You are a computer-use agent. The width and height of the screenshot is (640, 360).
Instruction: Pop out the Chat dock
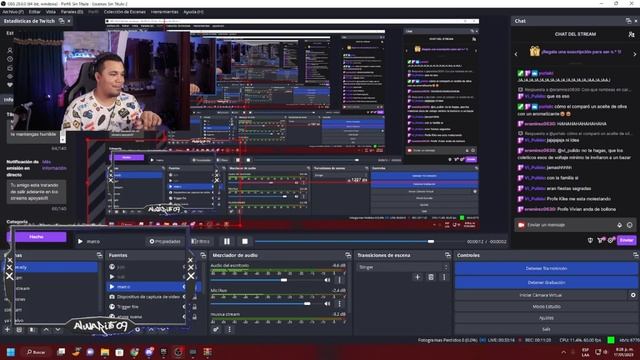click(628, 21)
